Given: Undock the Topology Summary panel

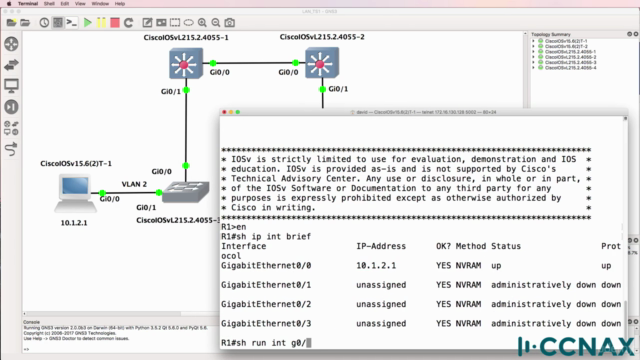Looking at the screenshot, I should (629, 34).
